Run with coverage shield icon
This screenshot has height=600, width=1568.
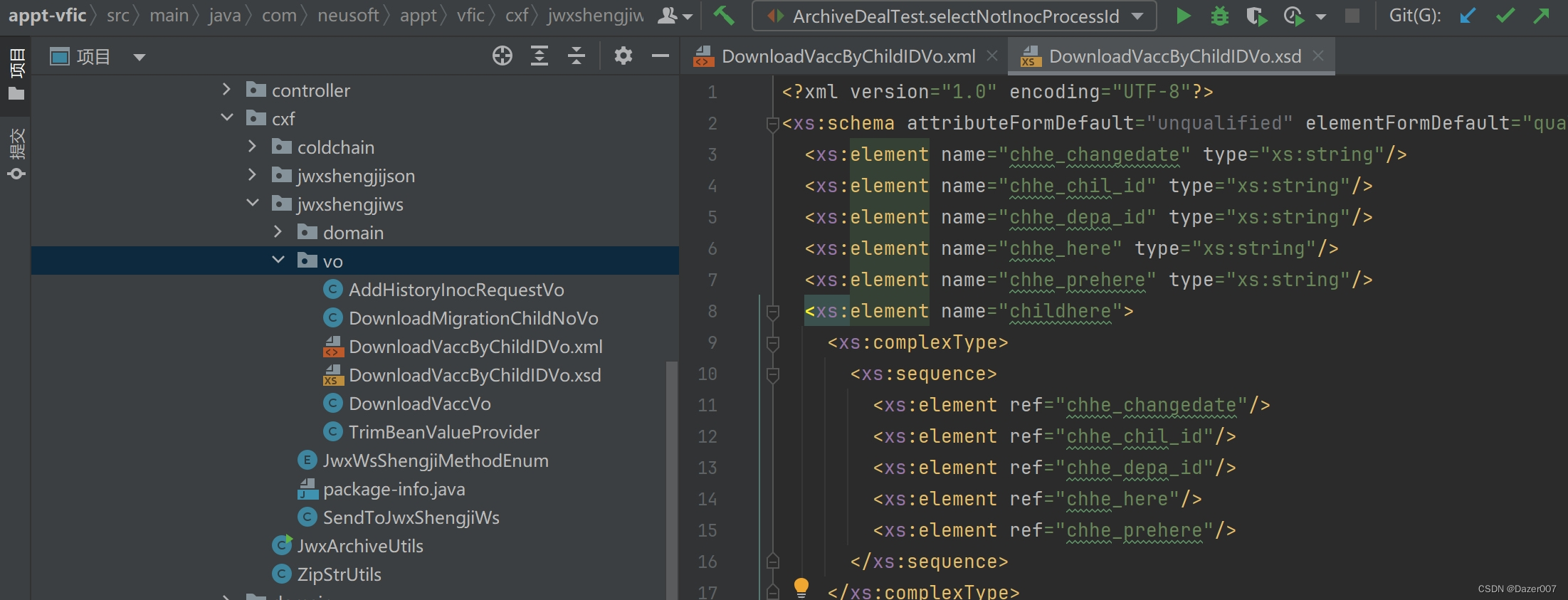pyautogui.click(x=1256, y=16)
